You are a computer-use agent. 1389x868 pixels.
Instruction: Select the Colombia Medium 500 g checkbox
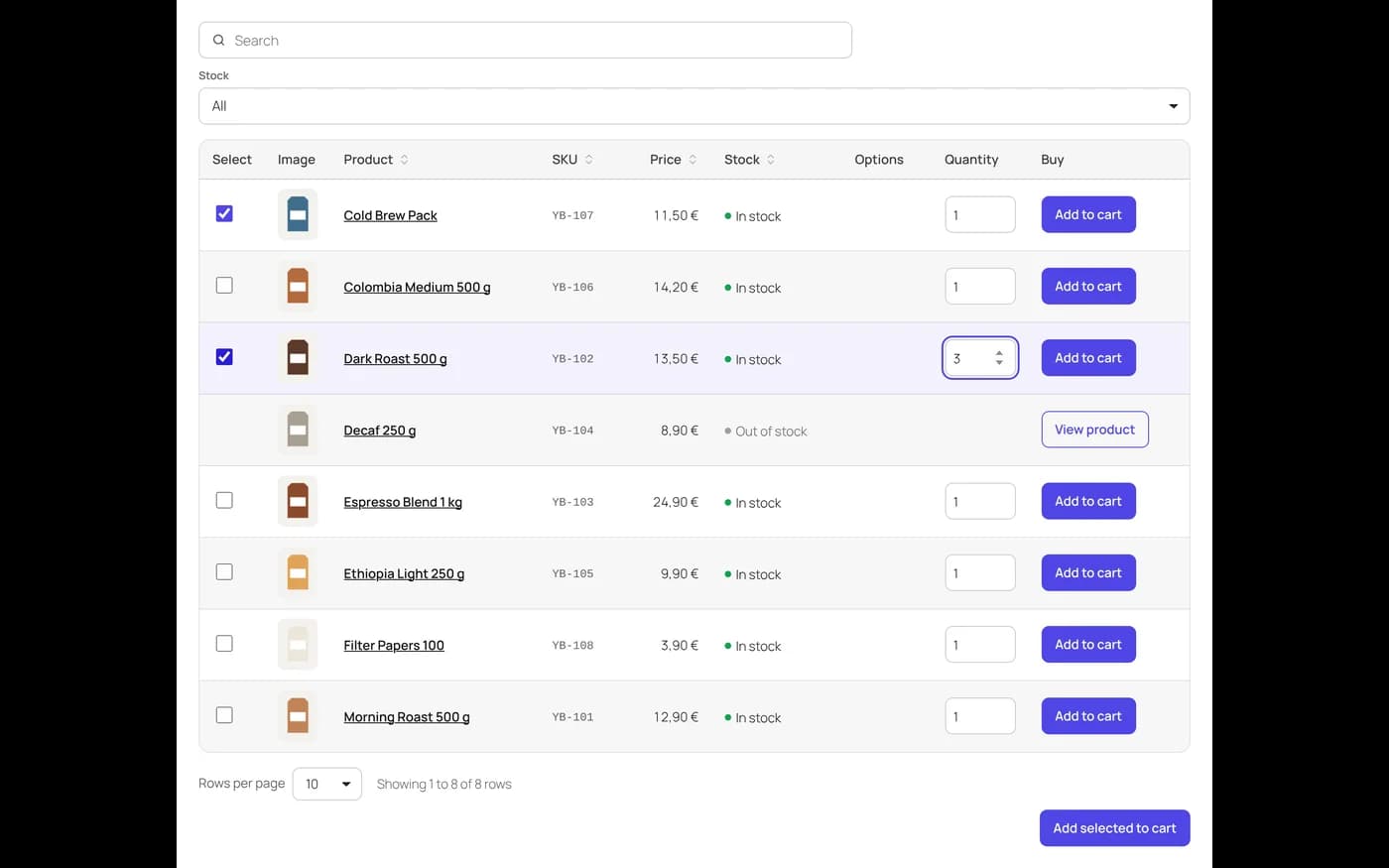tap(224, 285)
